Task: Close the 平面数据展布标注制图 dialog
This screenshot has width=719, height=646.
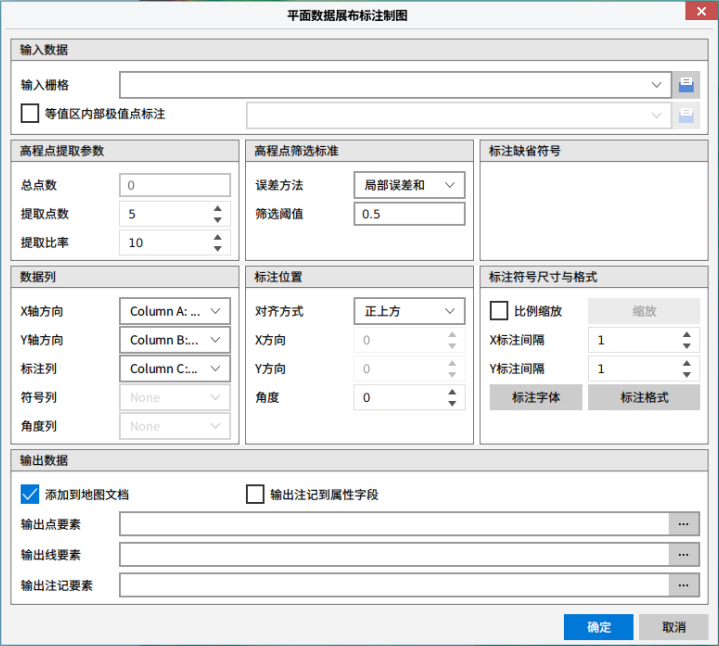Action: (699, 13)
